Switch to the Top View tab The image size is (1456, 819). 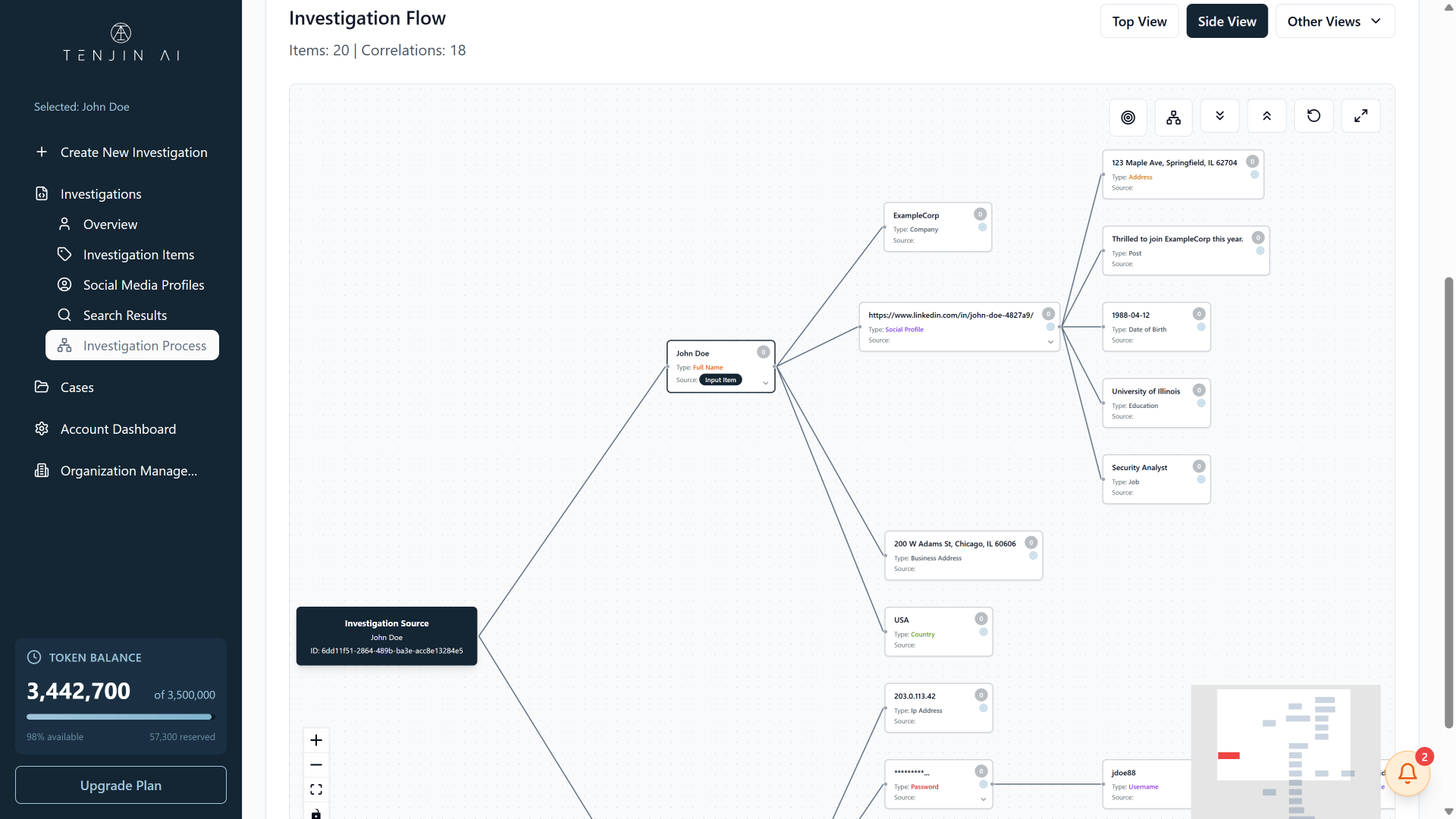coord(1139,21)
